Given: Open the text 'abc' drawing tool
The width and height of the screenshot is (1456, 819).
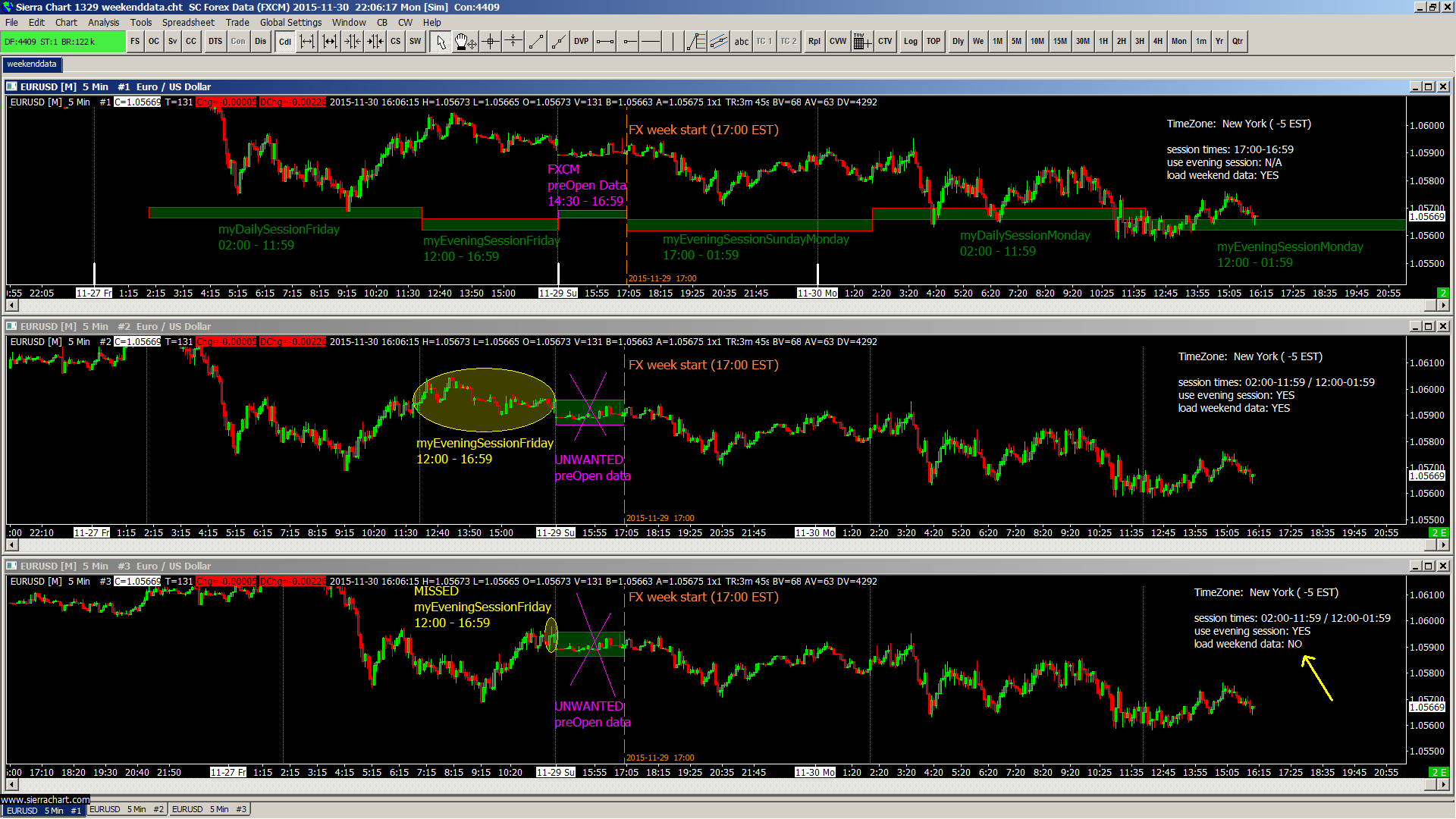Looking at the screenshot, I should tap(741, 42).
